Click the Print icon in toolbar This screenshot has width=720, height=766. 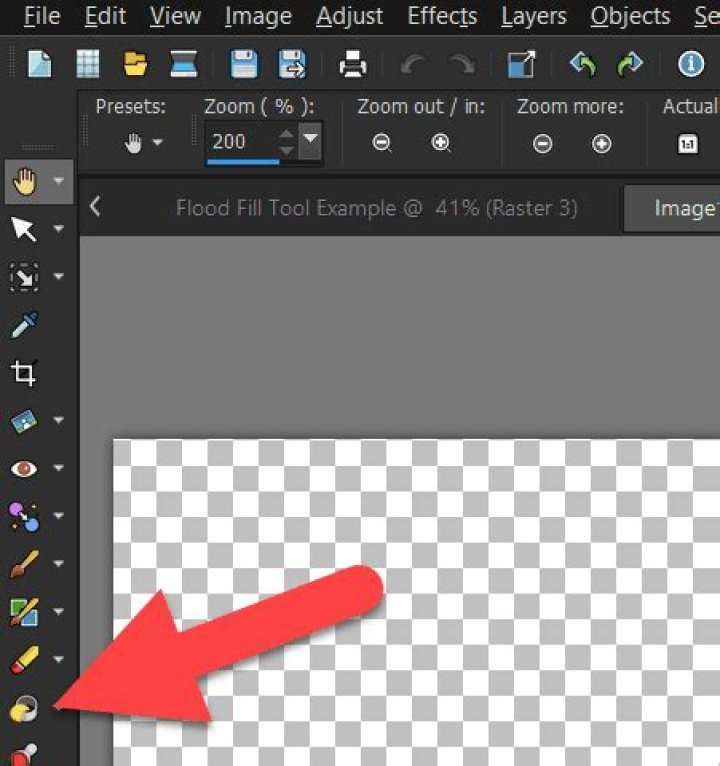pos(352,65)
